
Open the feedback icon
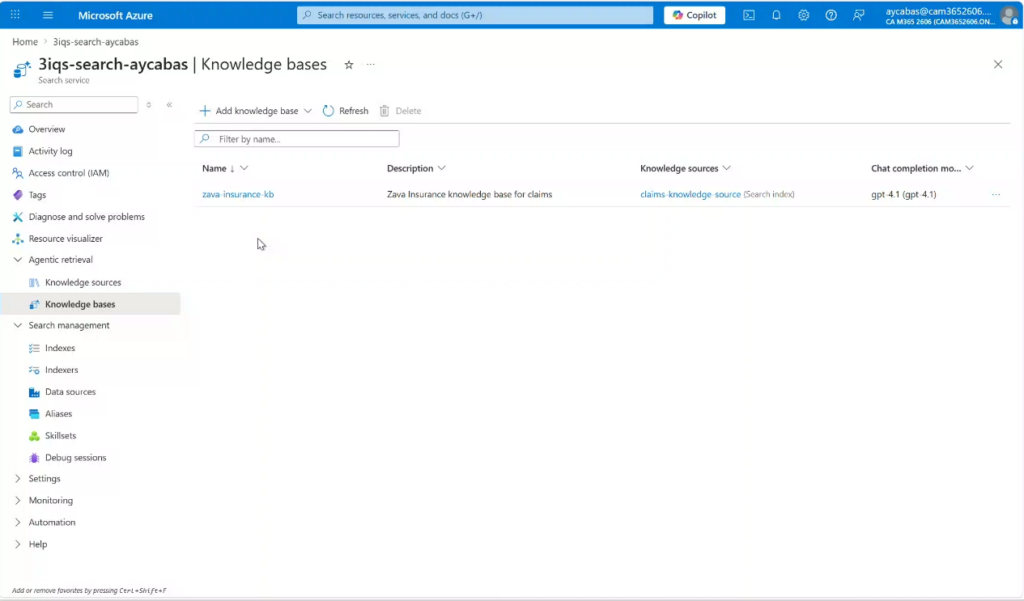point(858,15)
